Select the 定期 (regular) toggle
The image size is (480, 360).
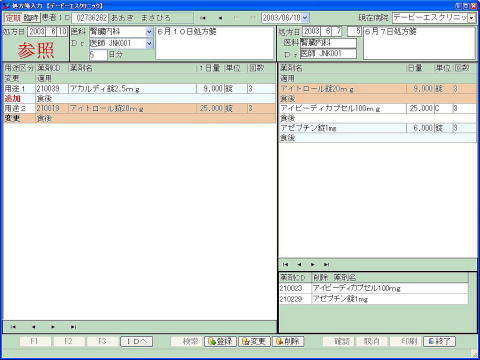(13, 18)
